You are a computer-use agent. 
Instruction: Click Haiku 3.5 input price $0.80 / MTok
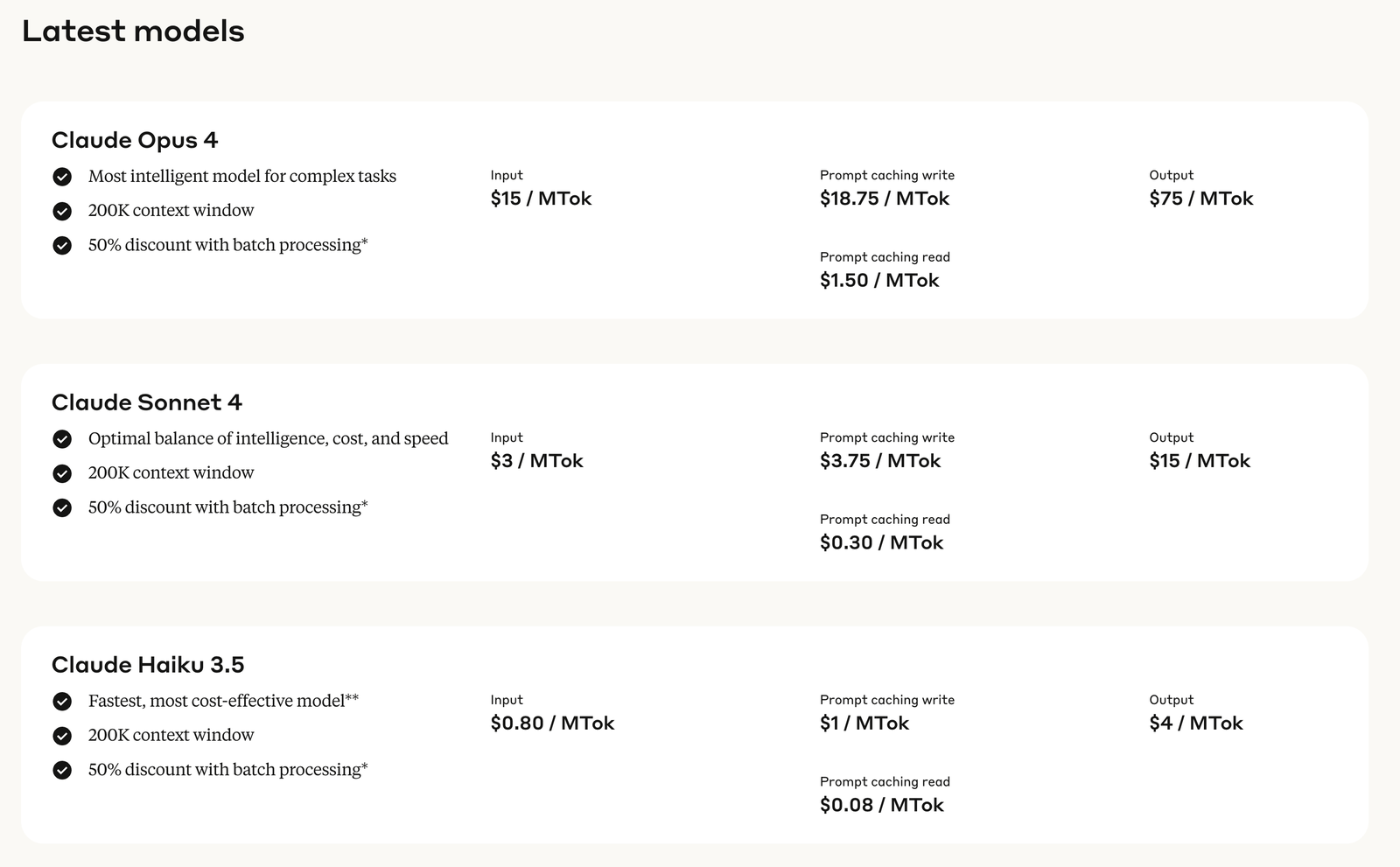coord(552,724)
